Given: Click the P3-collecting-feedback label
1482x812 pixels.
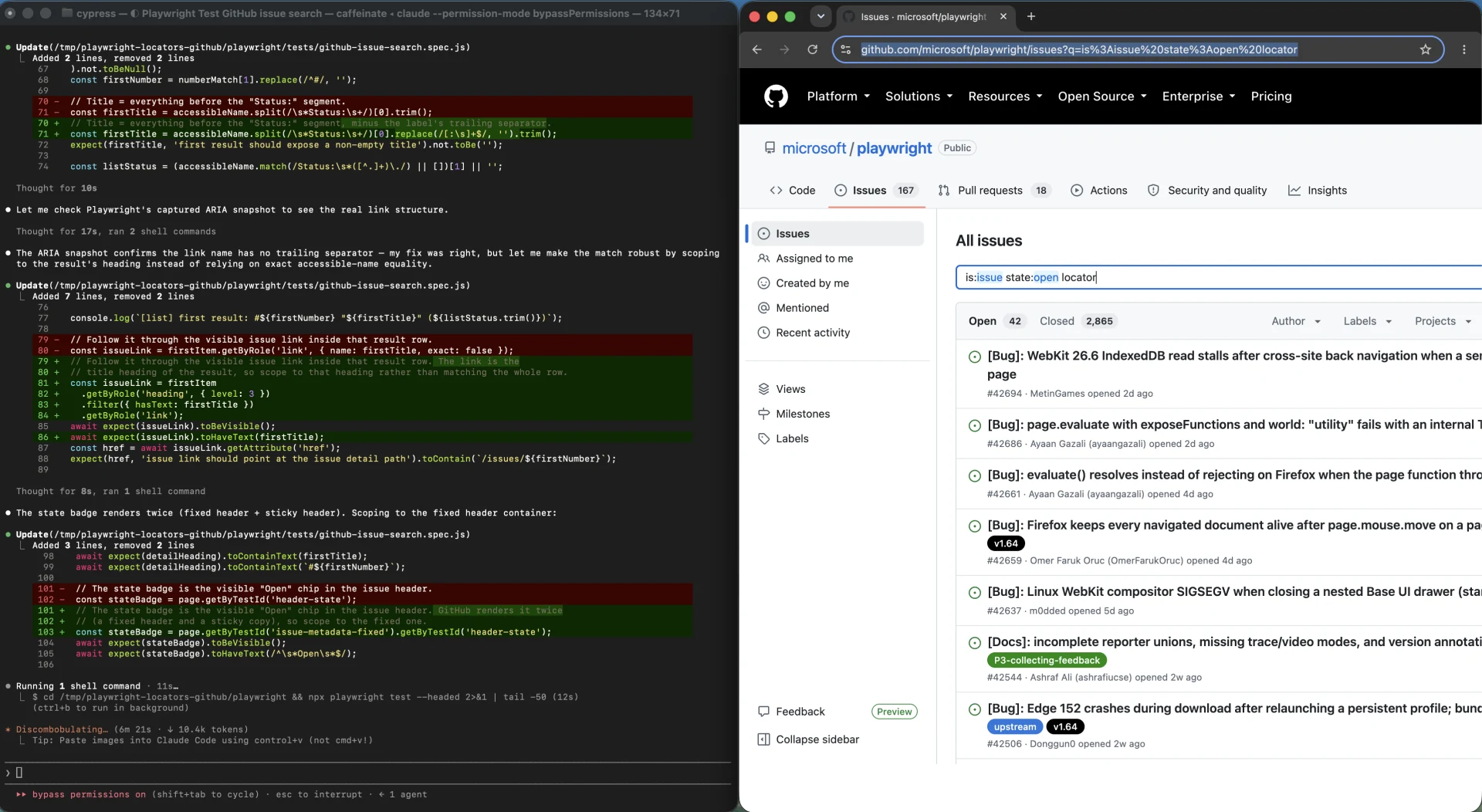Looking at the screenshot, I should 1047,661.
